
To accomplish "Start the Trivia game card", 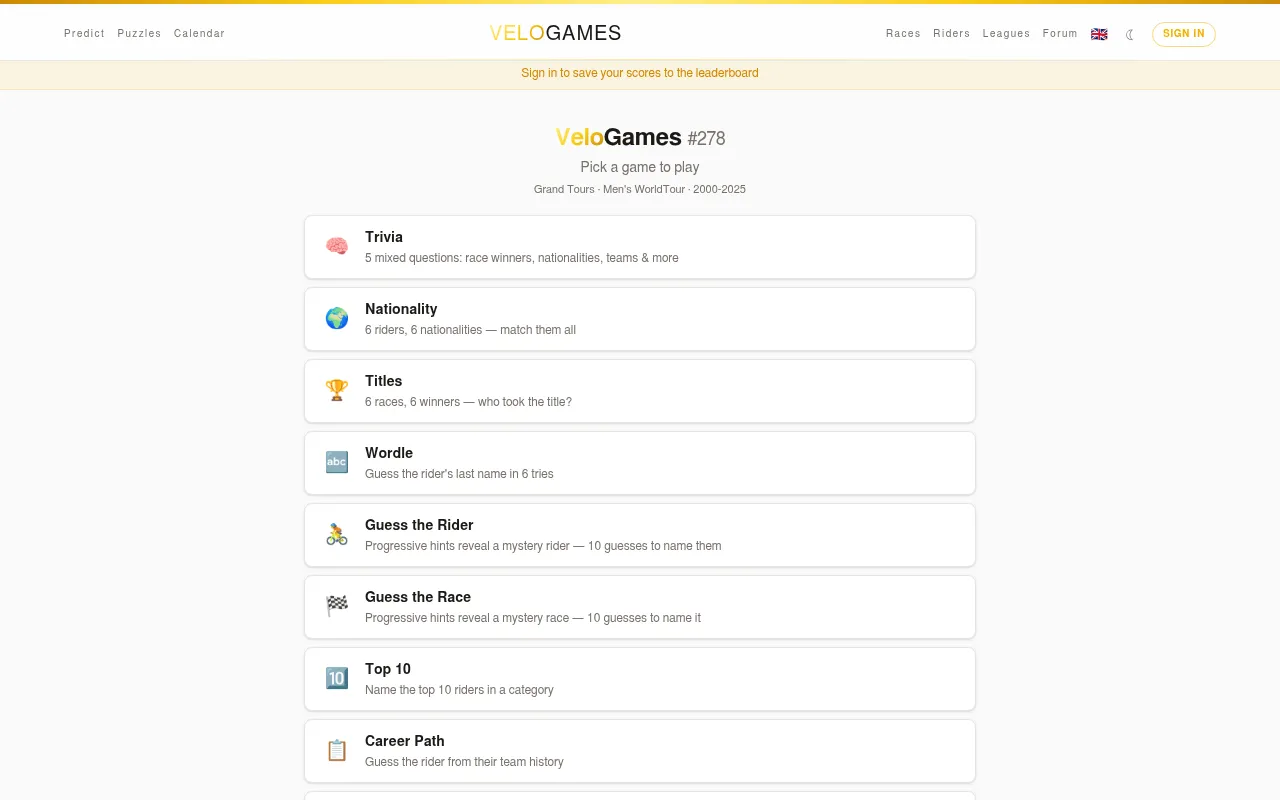I will click(640, 247).
